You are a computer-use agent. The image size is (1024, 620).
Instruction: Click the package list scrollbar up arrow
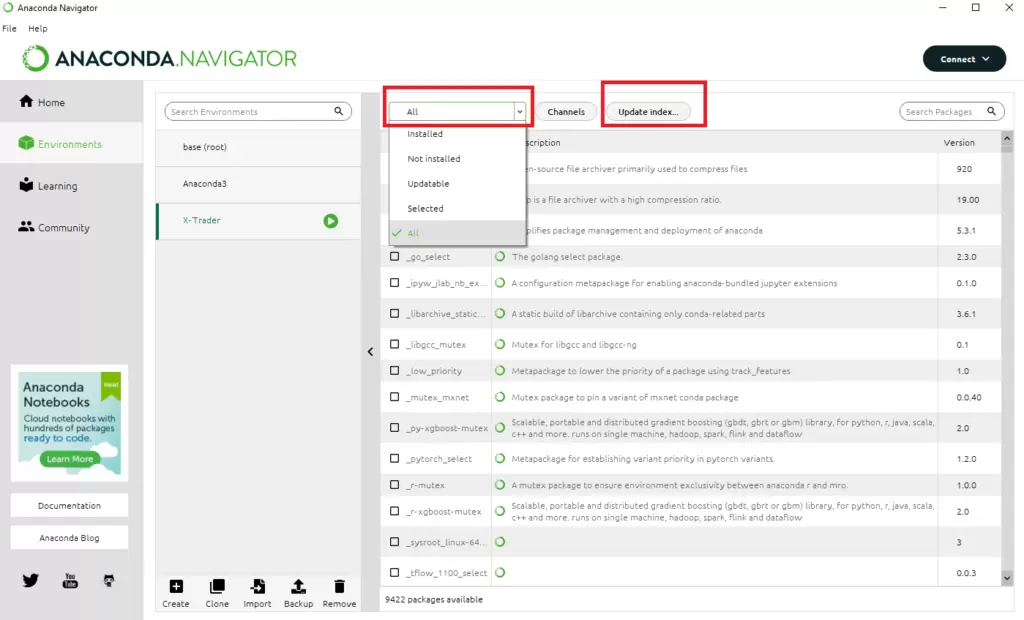click(1006, 139)
